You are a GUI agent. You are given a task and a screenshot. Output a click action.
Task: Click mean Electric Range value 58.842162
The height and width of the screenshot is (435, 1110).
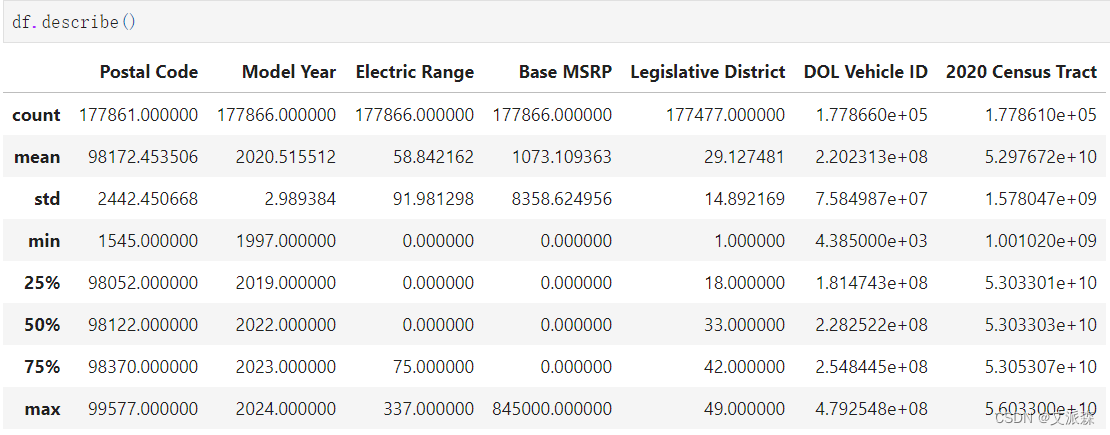point(433,157)
